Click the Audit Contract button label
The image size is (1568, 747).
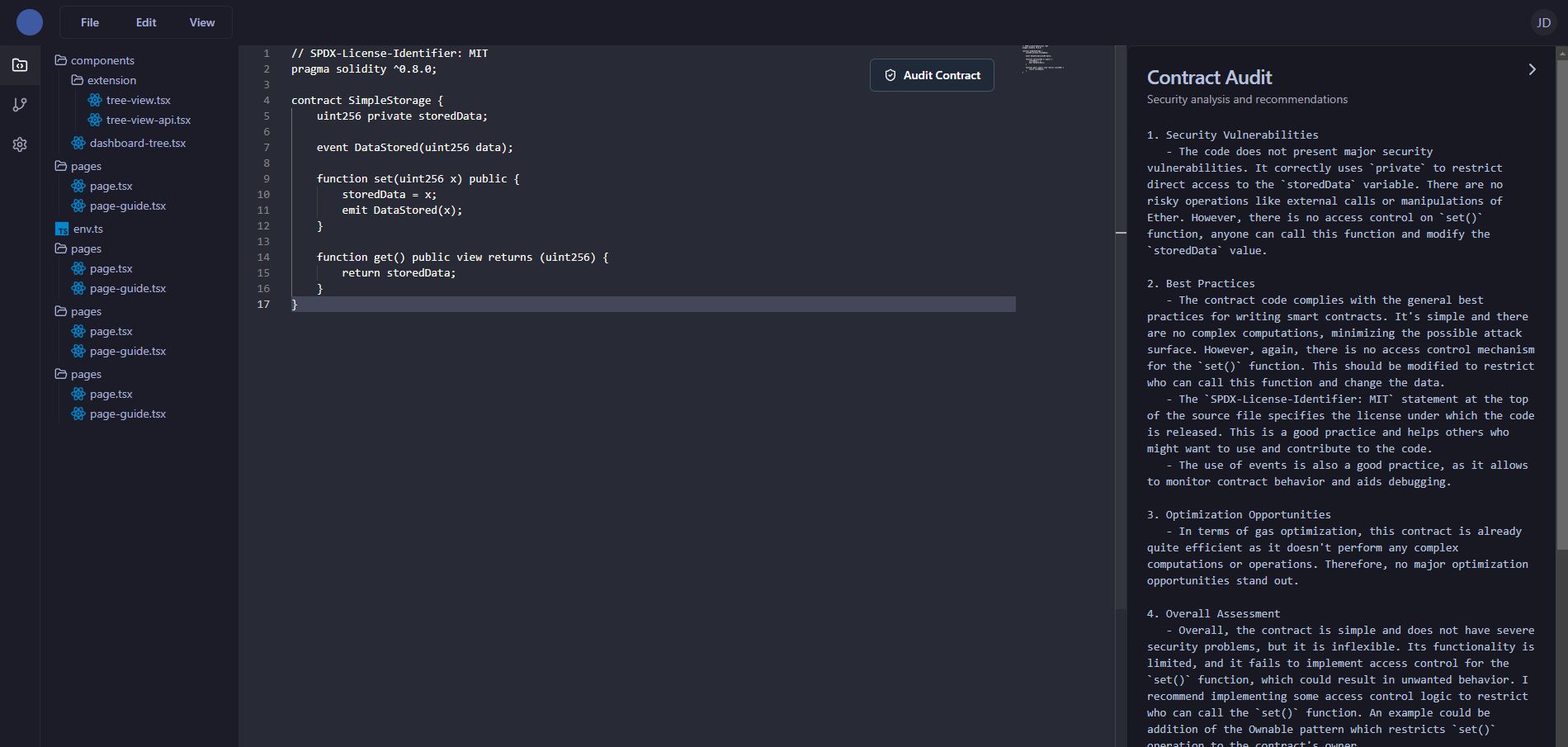point(942,75)
